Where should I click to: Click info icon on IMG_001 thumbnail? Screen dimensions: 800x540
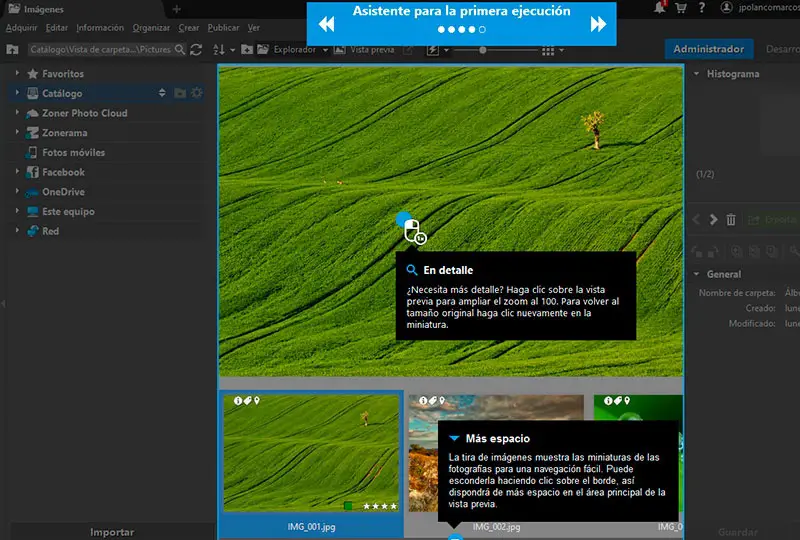[238, 401]
